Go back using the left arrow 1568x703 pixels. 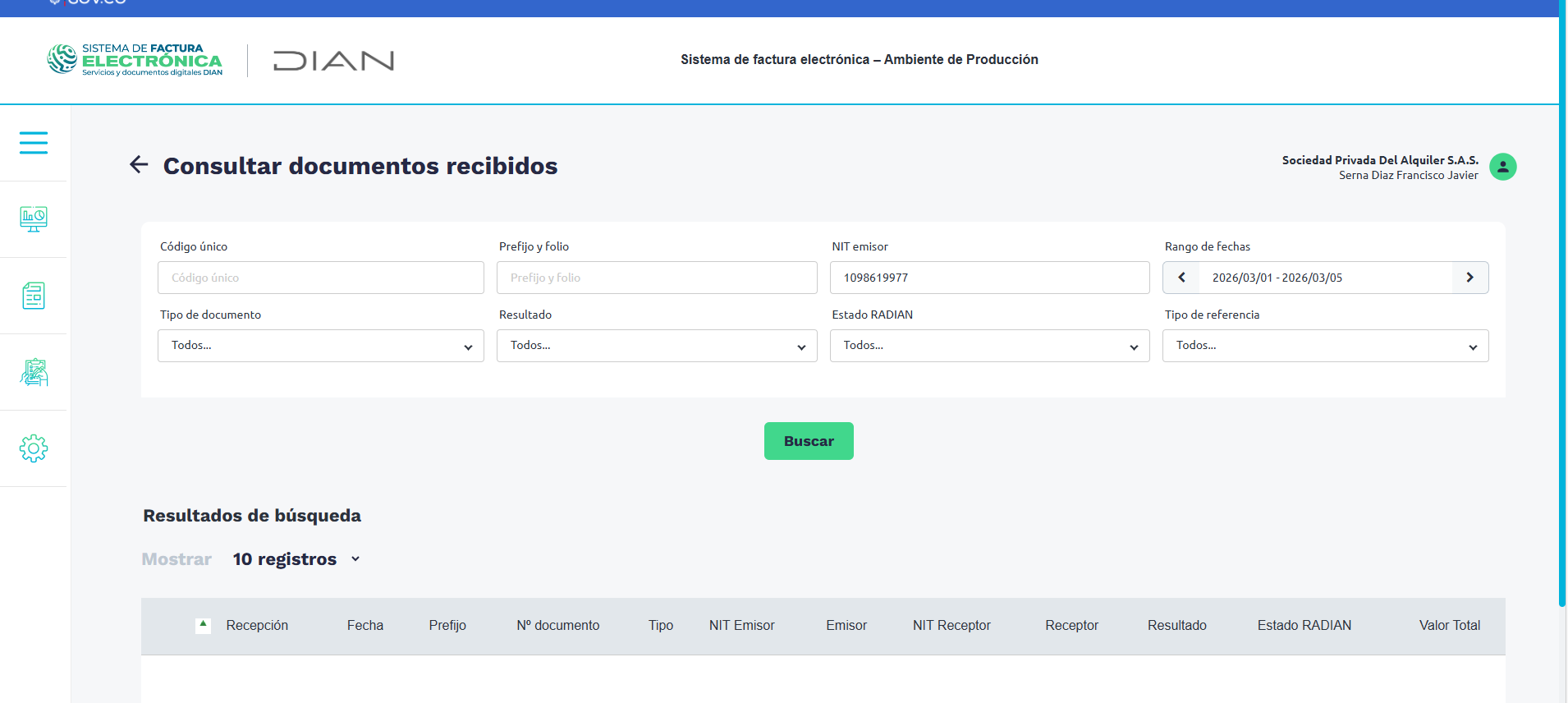pyautogui.click(x=139, y=165)
